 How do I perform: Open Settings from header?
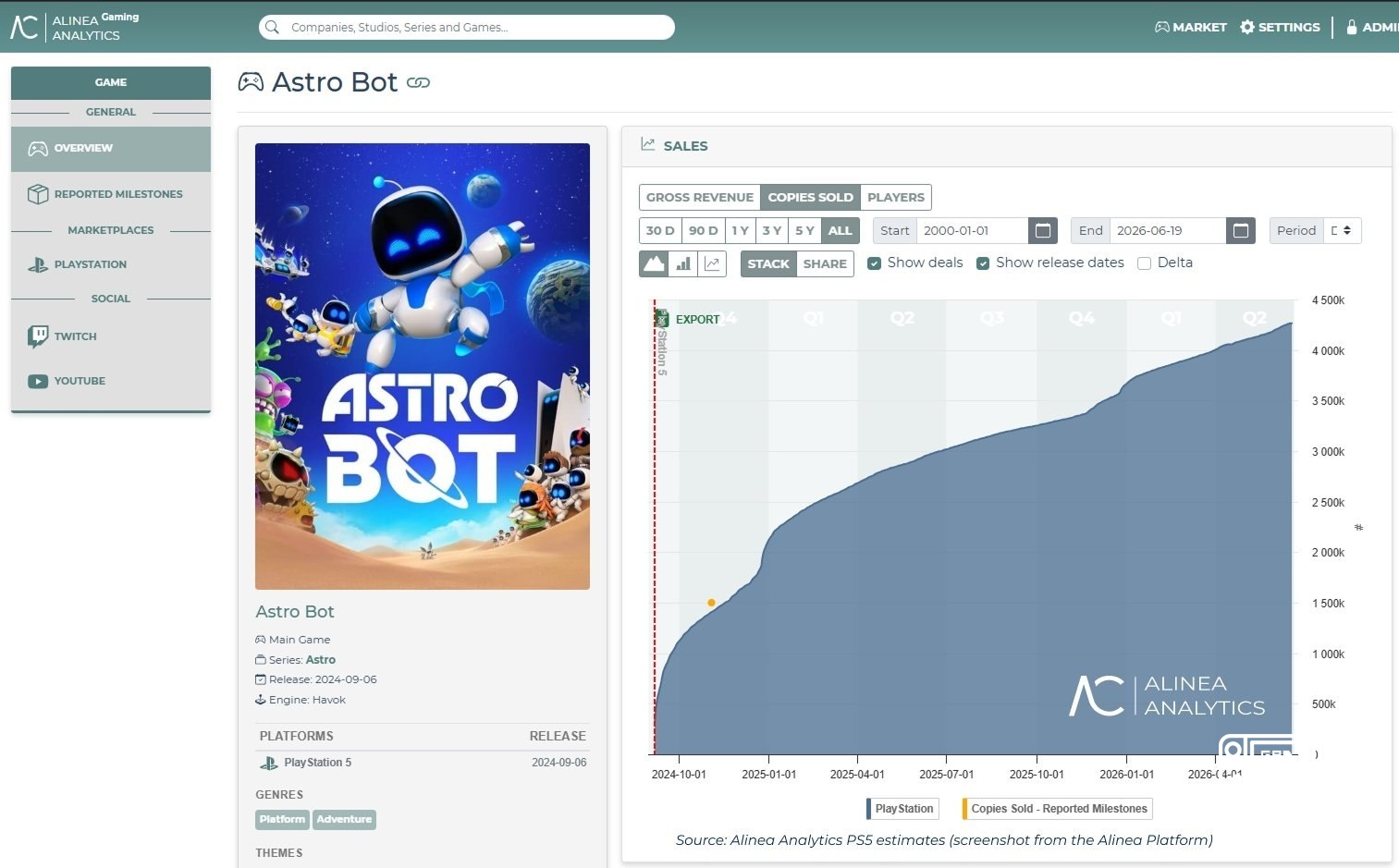point(1280,27)
